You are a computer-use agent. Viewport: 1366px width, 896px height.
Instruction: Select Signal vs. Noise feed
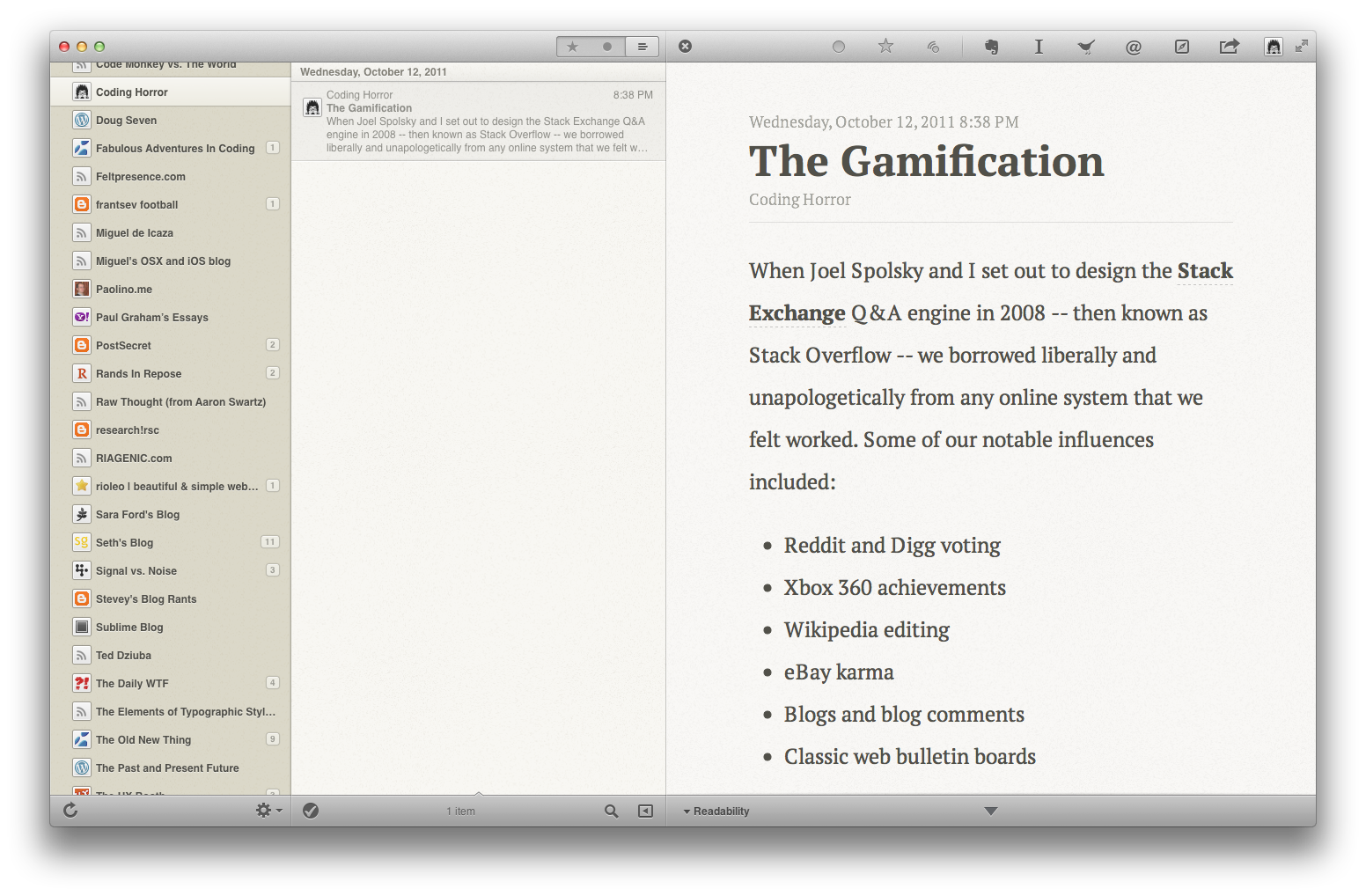[171, 570]
